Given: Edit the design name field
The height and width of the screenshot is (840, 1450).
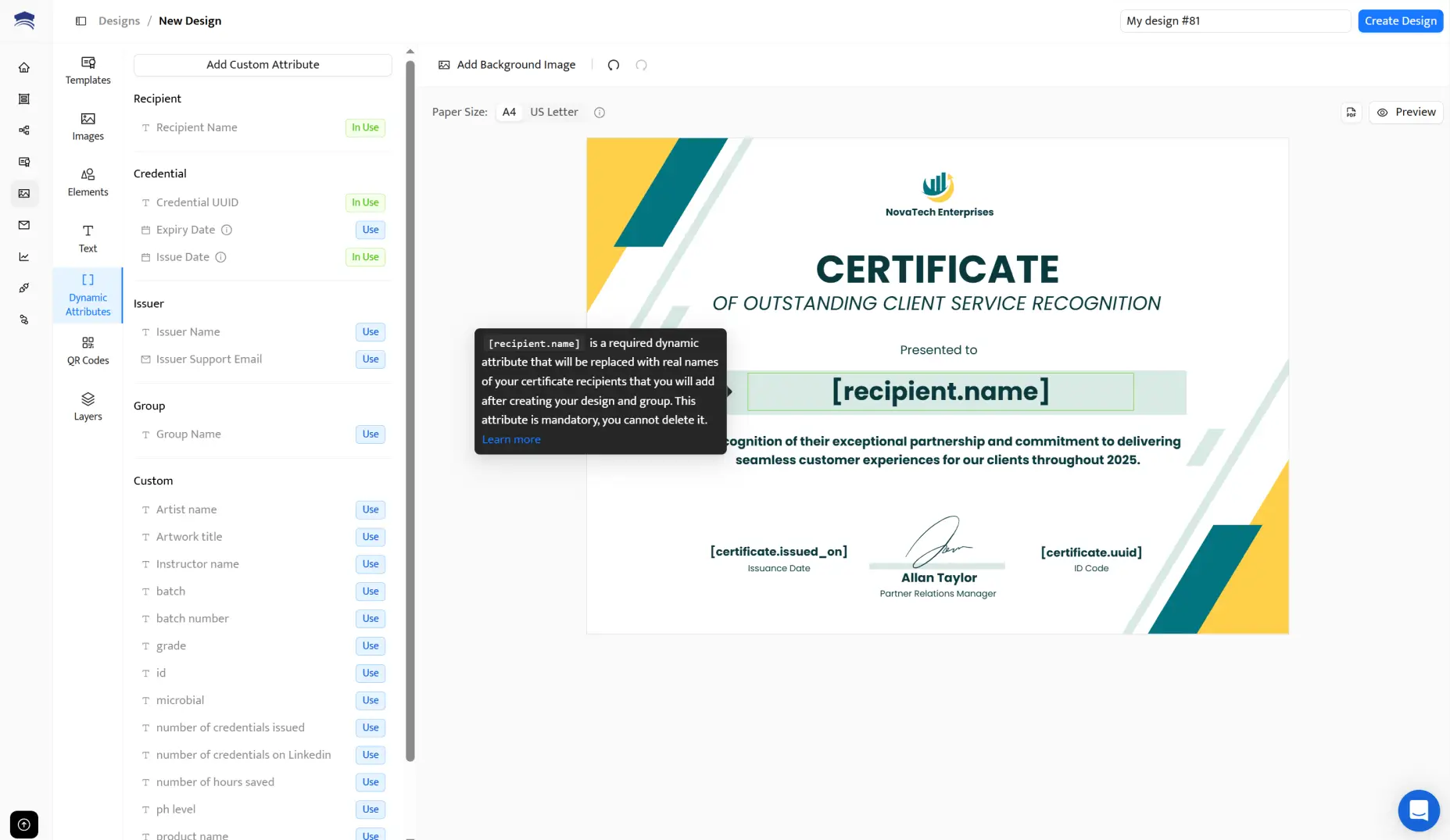Looking at the screenshot, I should coord(1235,21).
